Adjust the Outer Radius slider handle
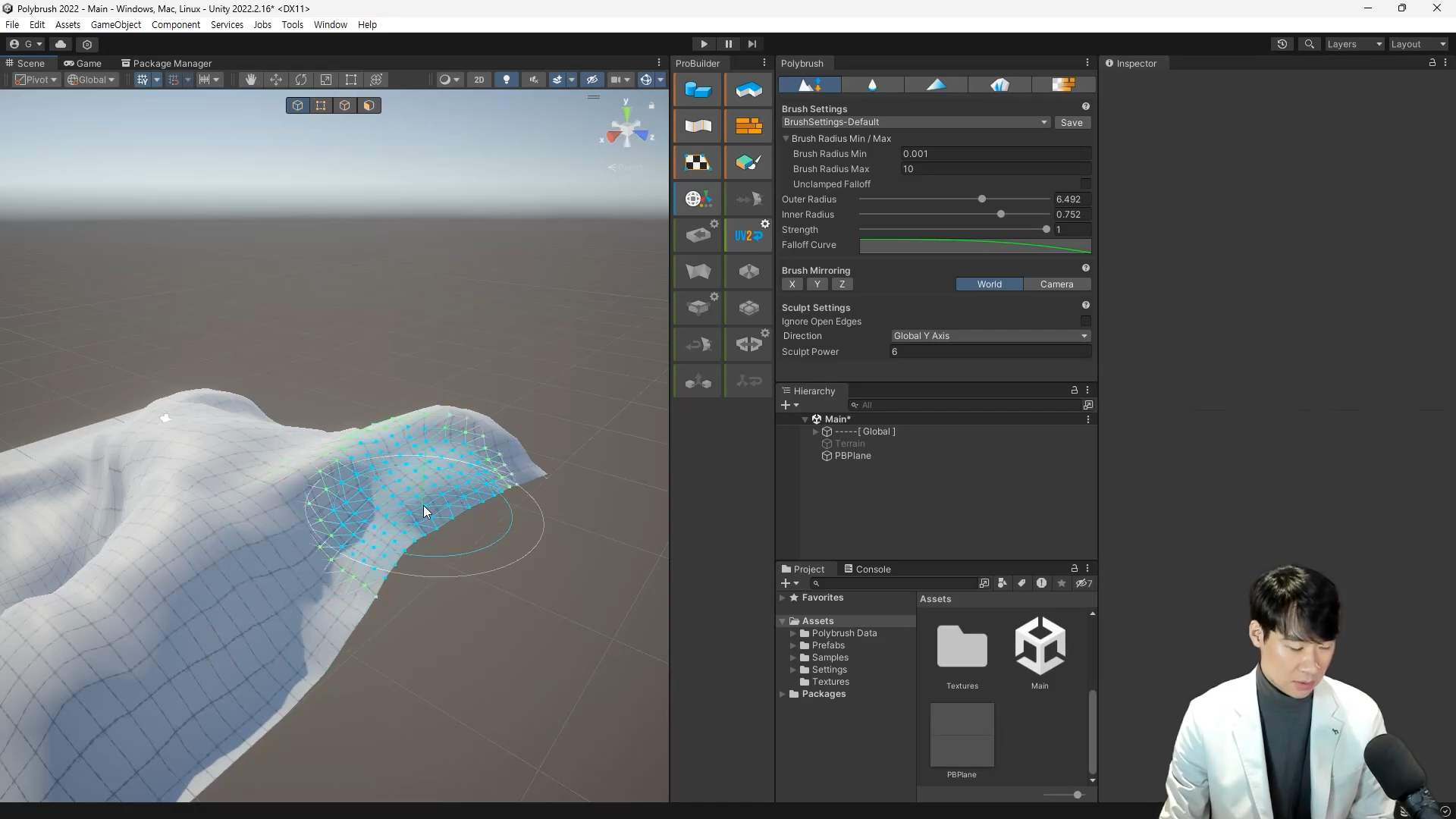The image size is (1456, 819). (x=982, y=199)
